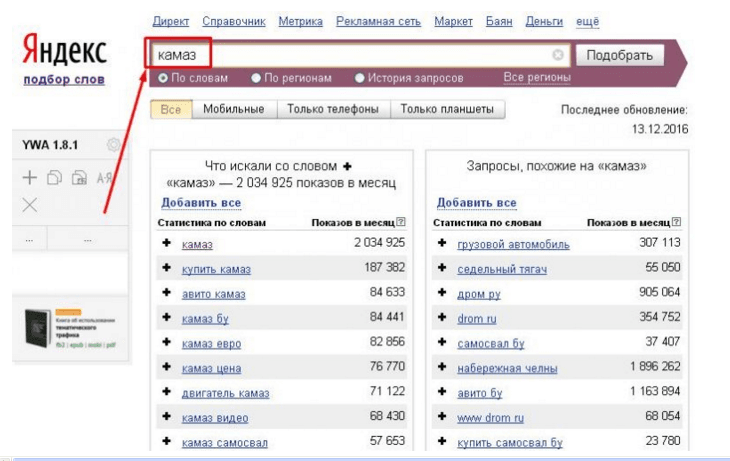
Task: Click the YWA plus add icon
Action: tap(30, 177)
